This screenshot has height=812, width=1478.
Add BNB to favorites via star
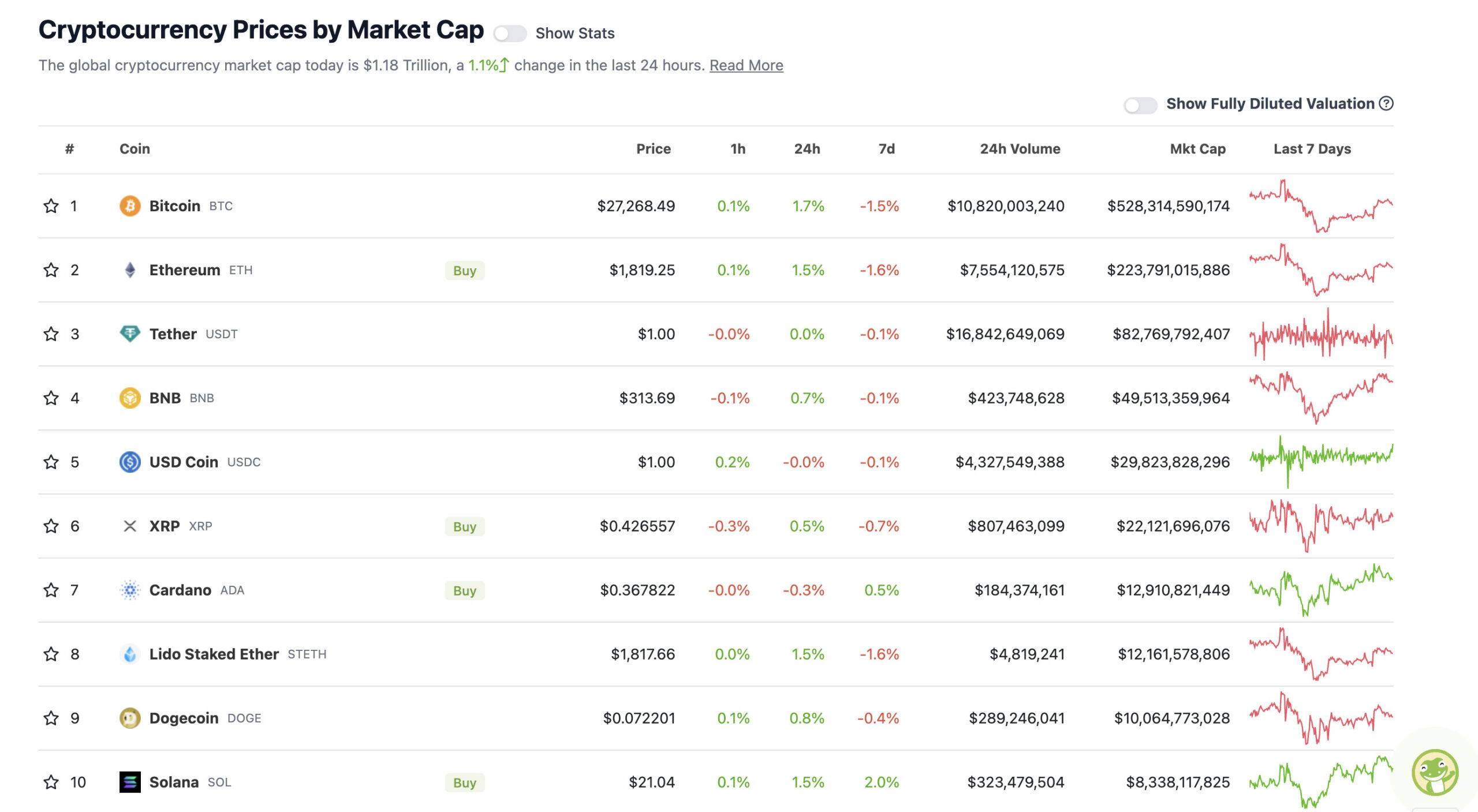pyautogui.click(x=51, y=398)
